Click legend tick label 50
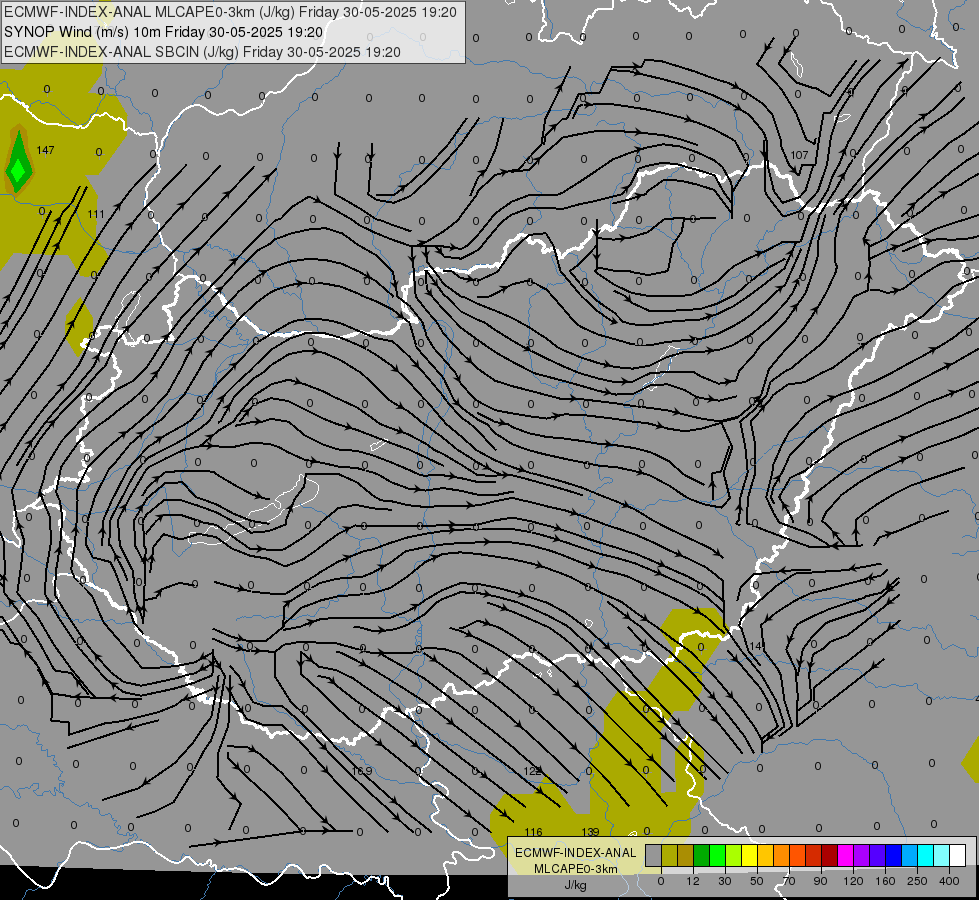979x900 pixels. point(757,881)
